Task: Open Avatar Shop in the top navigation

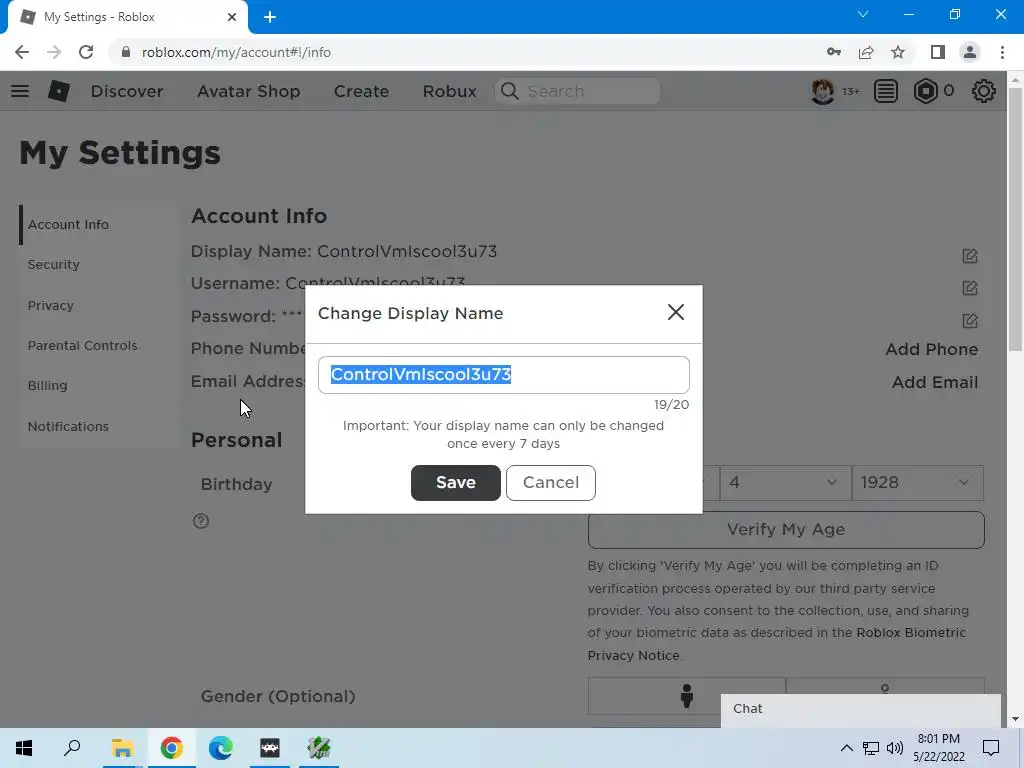Action: pyautogui.click(x=249, y=91)
